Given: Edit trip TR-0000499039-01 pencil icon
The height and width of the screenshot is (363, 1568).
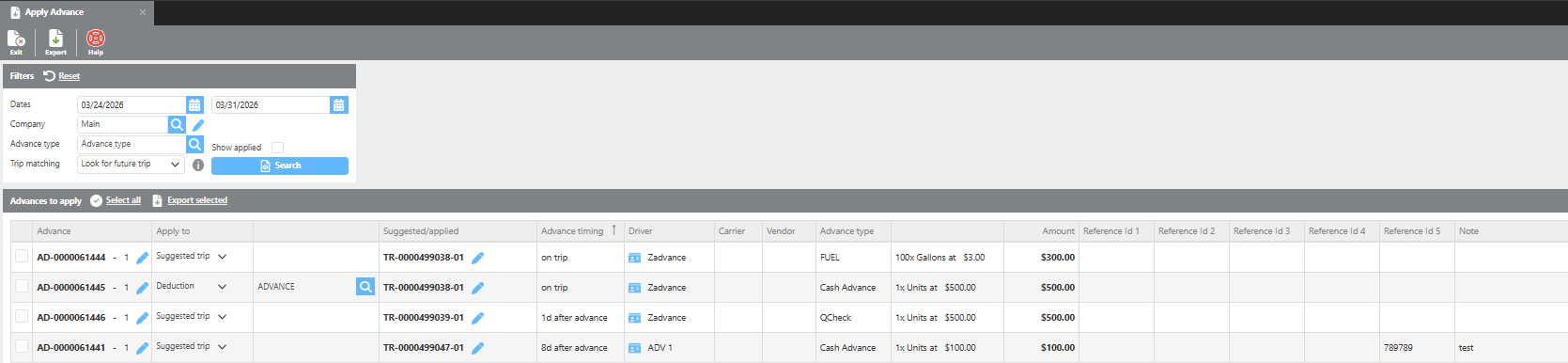Looking at the screenshot, I should (477, 318).
